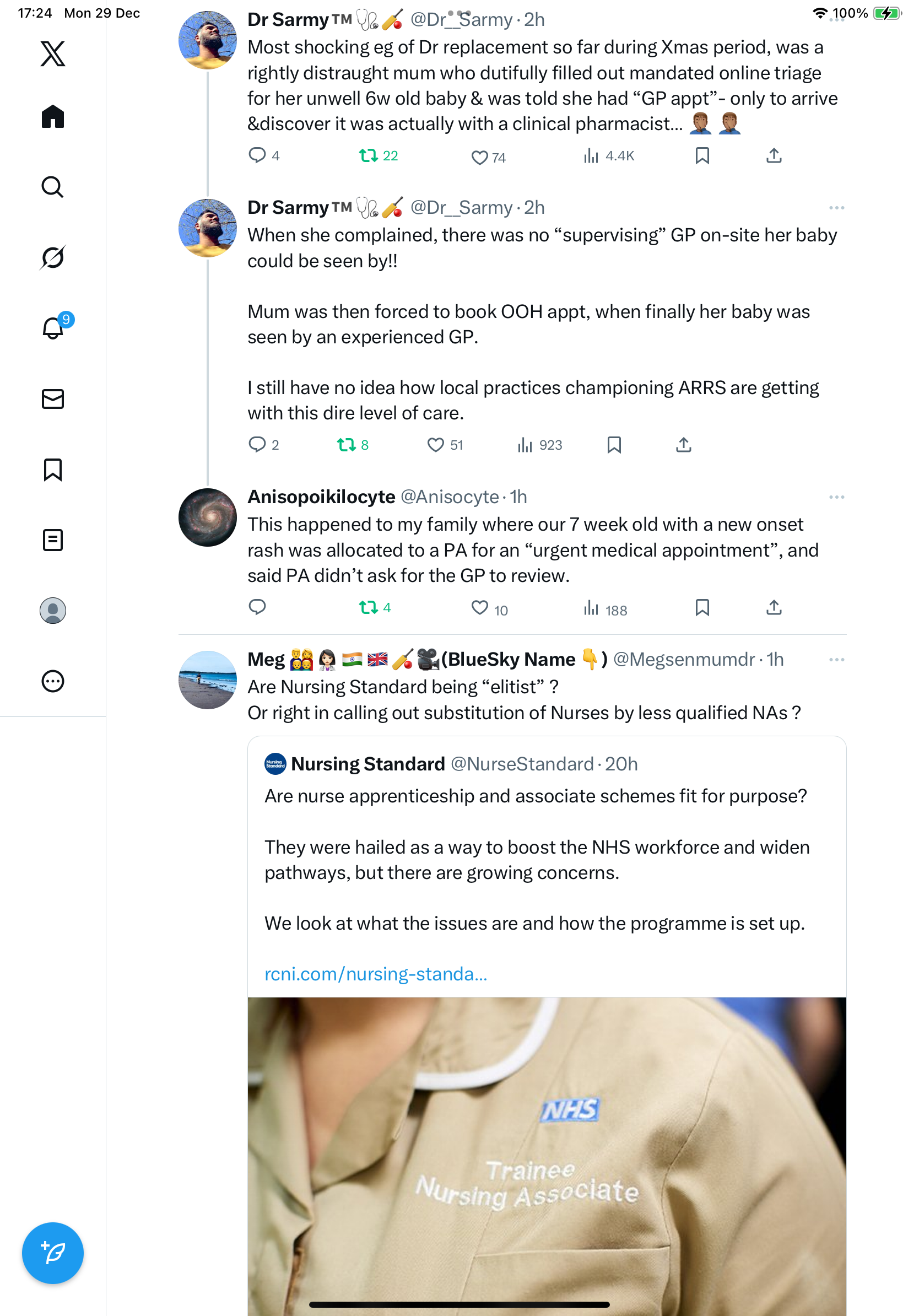Undo repost on 22-repost tweet
Image resolution: width=919 pixels, height=1316 pixels.
pyautogui.click(x=368, y=155)
